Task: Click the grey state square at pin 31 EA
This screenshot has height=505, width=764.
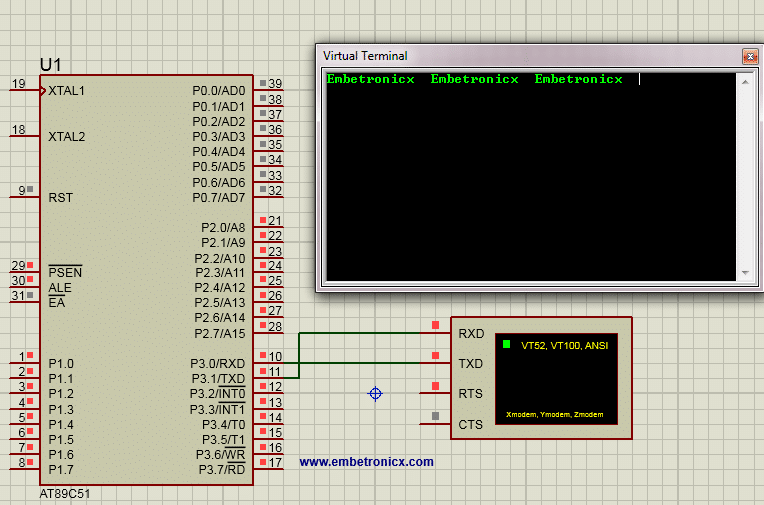Action: click(30, 294)
